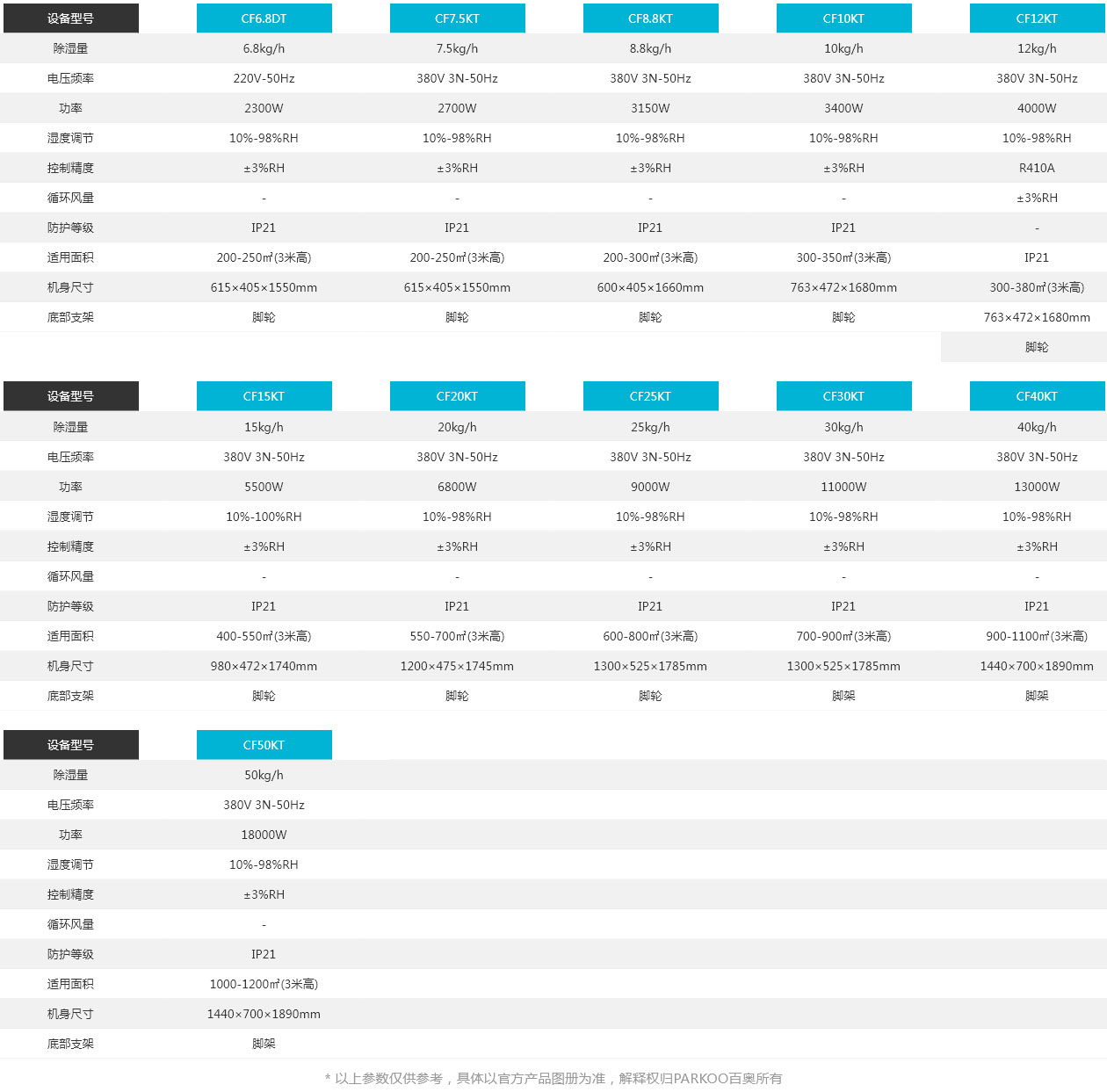The width and height of the screenshot is (1107, 1092).
Task: Choose the CF25KT model header
Action: [x=650, y=396]
